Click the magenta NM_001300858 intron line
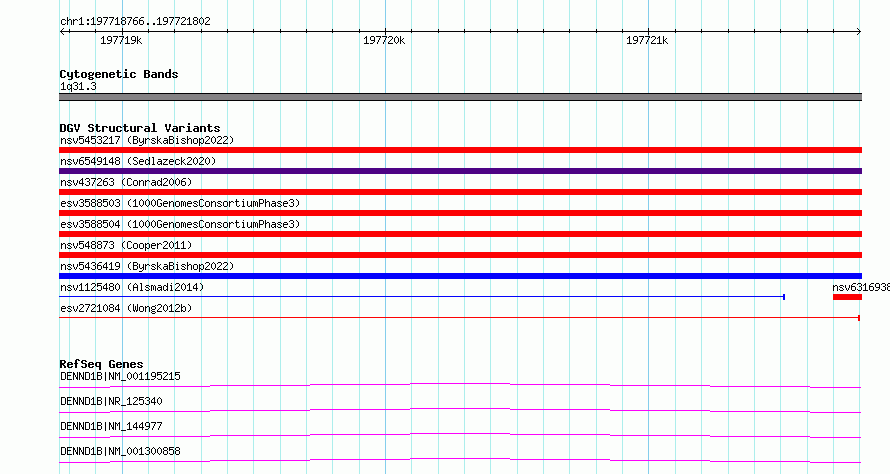This screenshot has height=474, width=890. (x=460, y=460)
